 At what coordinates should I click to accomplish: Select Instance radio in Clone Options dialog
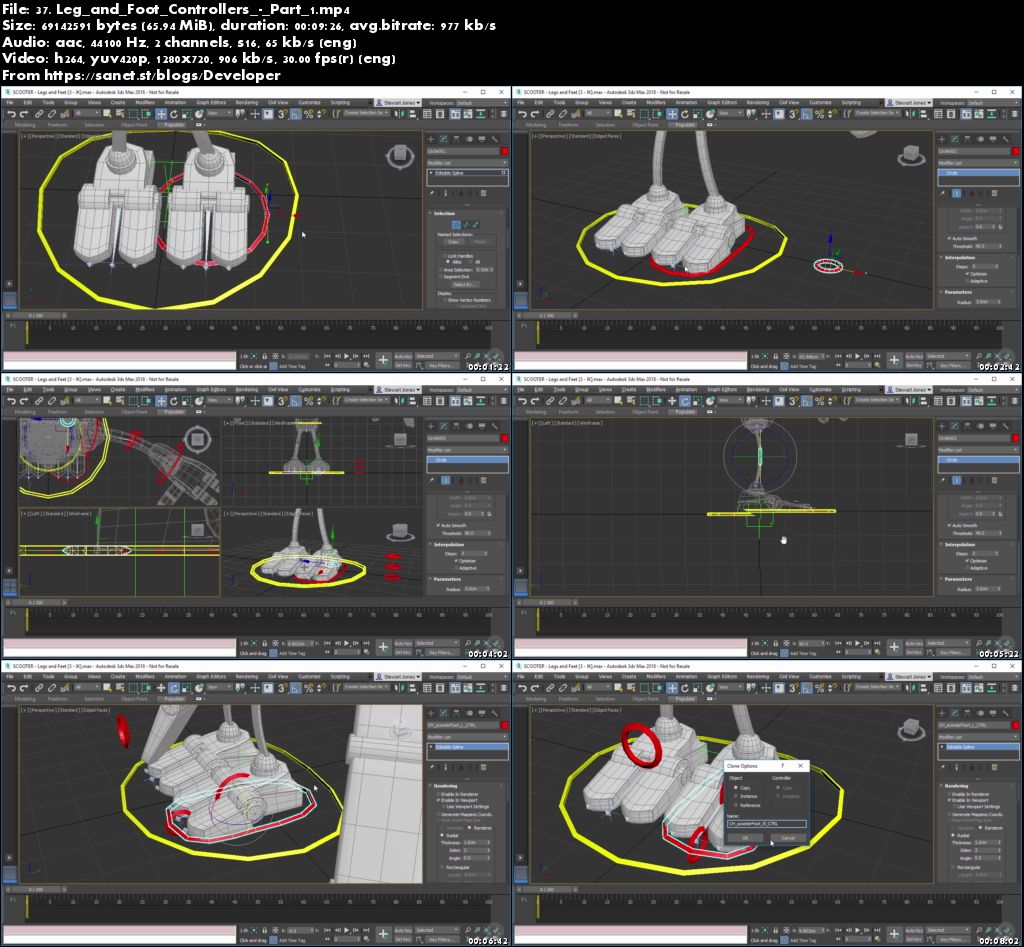tap(736, 796)
